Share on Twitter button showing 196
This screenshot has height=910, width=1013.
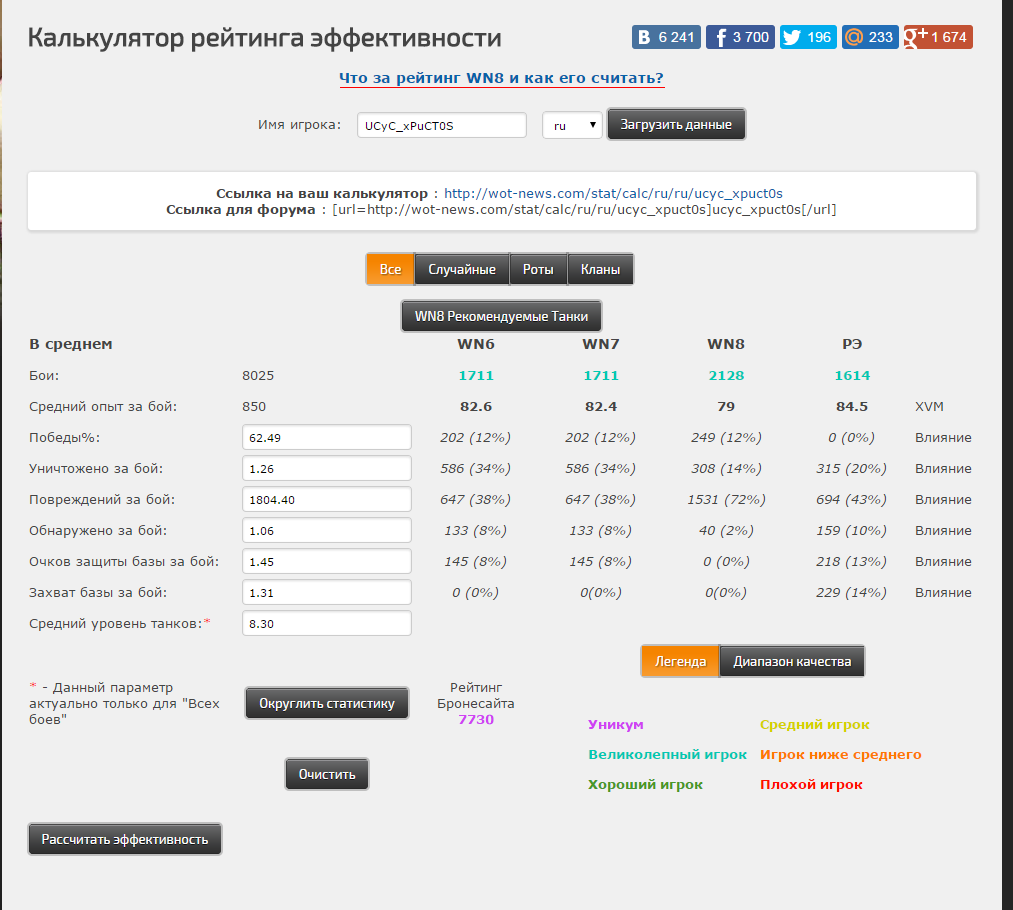pyautogui.click(x=808, y=37)
